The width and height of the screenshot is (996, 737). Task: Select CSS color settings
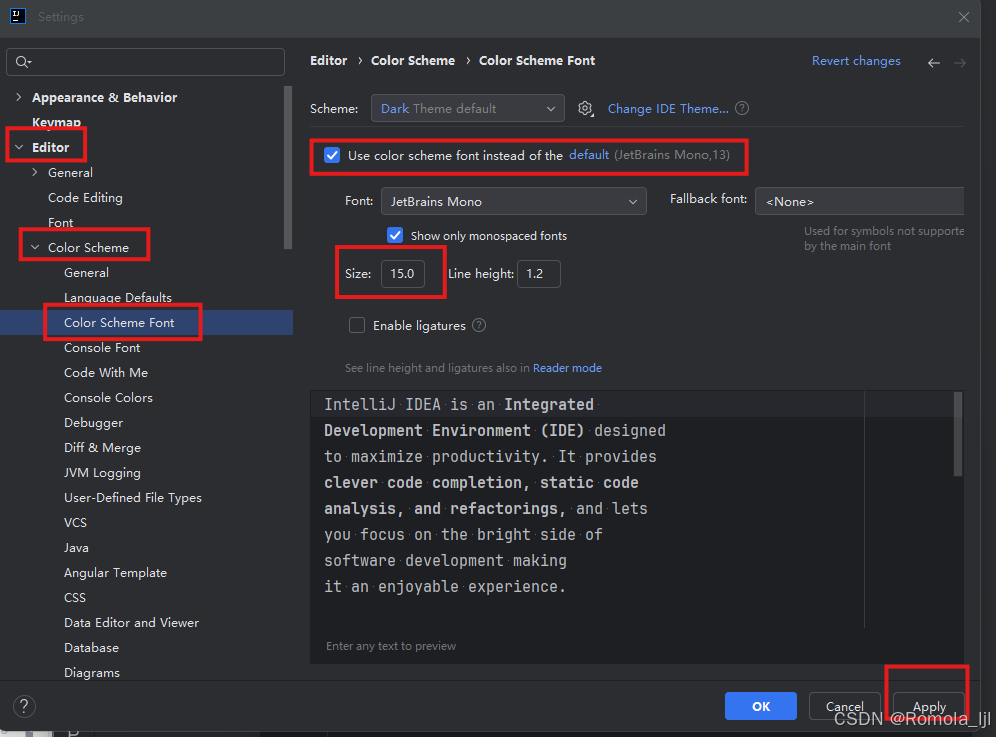coord(75,597)
